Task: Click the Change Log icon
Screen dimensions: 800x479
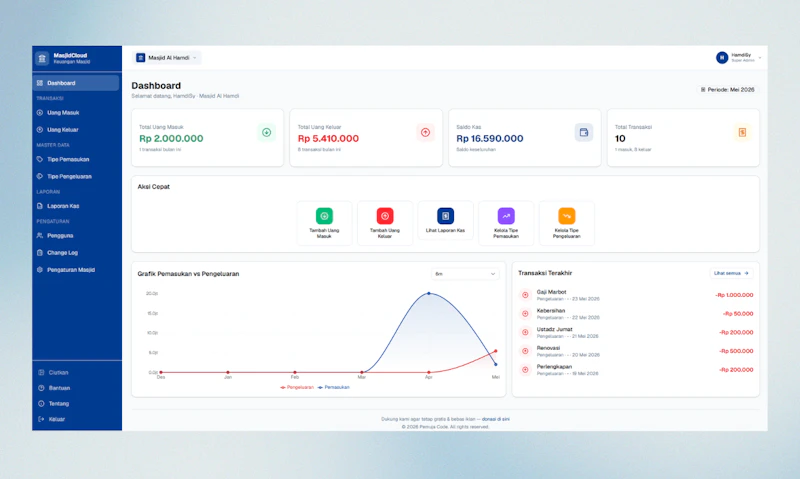Action: coord(40,253)
